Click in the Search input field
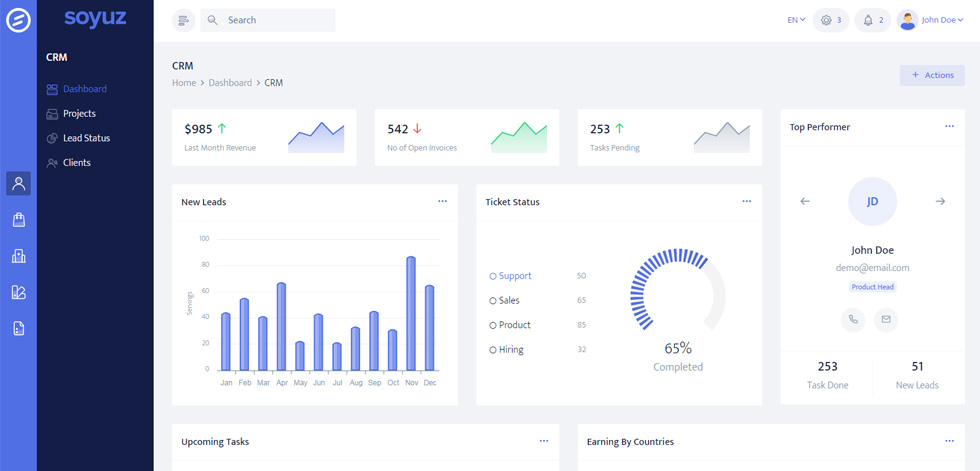 coord(268,20)
